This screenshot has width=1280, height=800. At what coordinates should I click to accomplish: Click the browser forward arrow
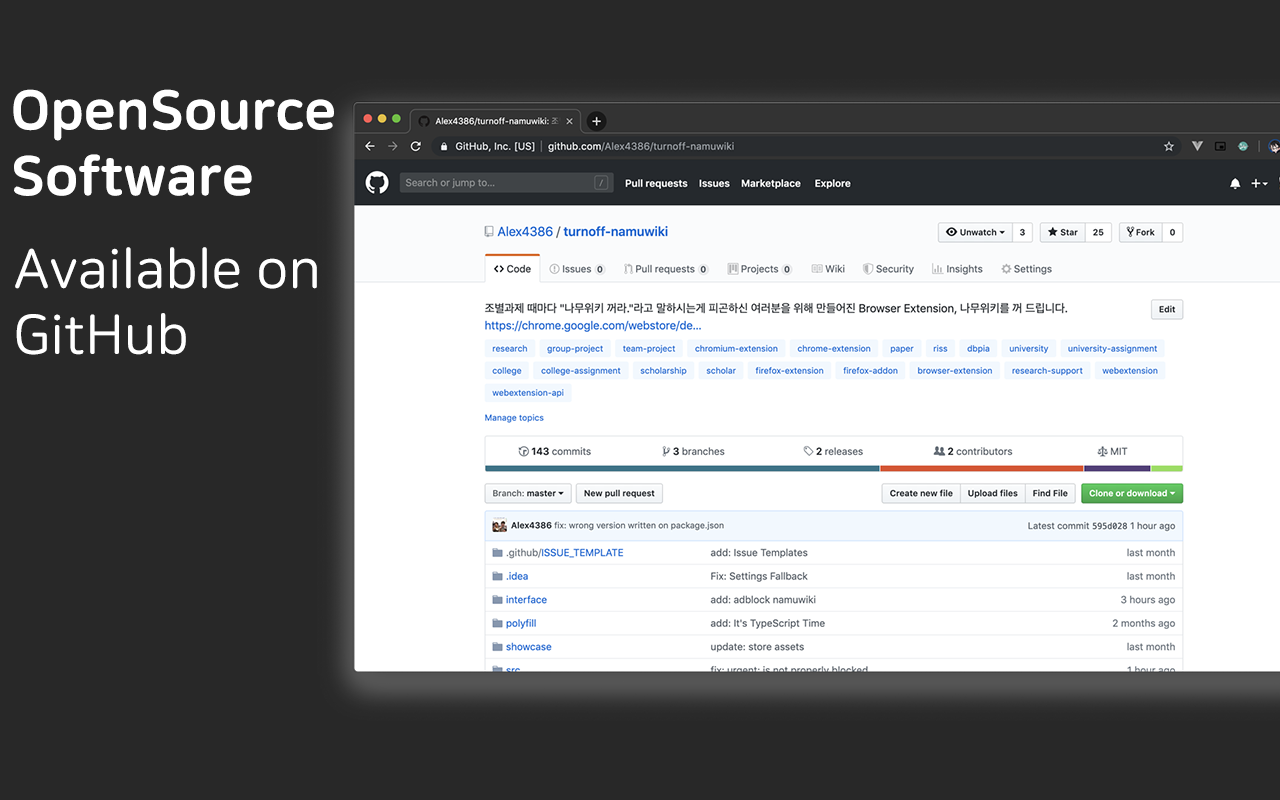pyautogui.click(x=393, y=146)
